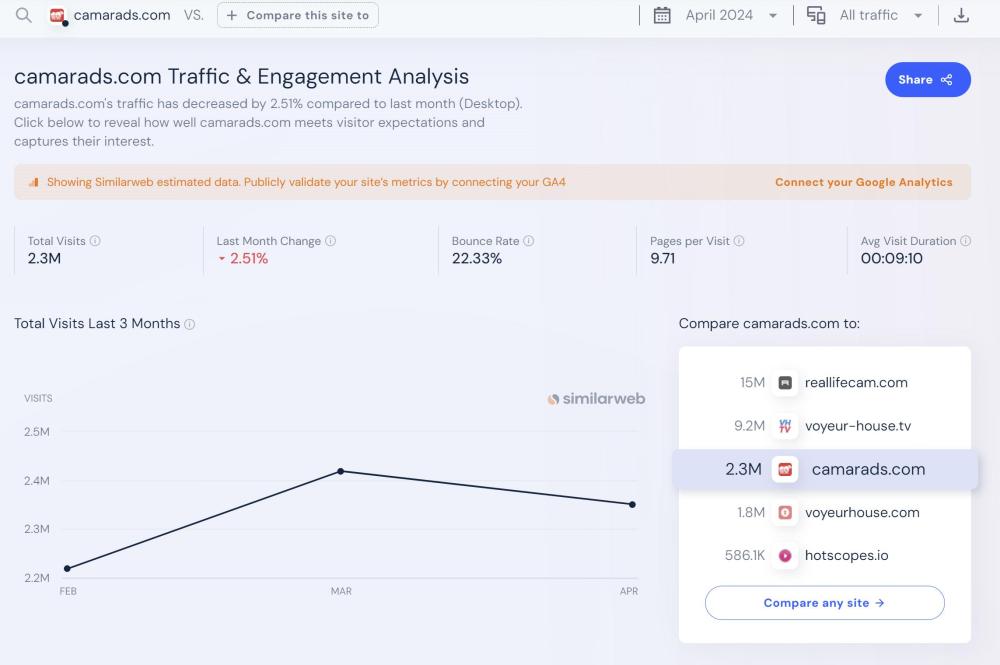Select reallifecam.com in the compare list
The width and height of the screenshot is (1000, 665).
point(855,382)
